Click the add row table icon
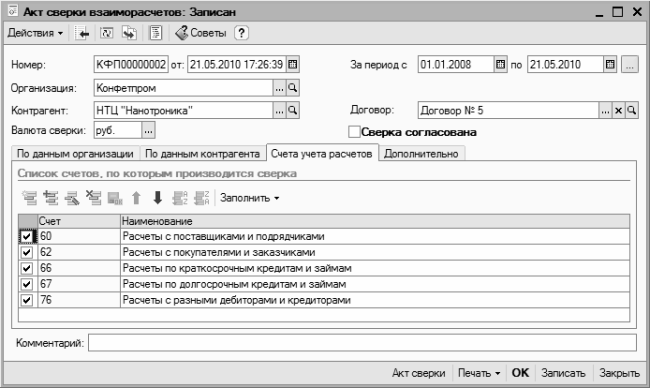This screenshot has height=388, width=650. (x=29, y=198)
